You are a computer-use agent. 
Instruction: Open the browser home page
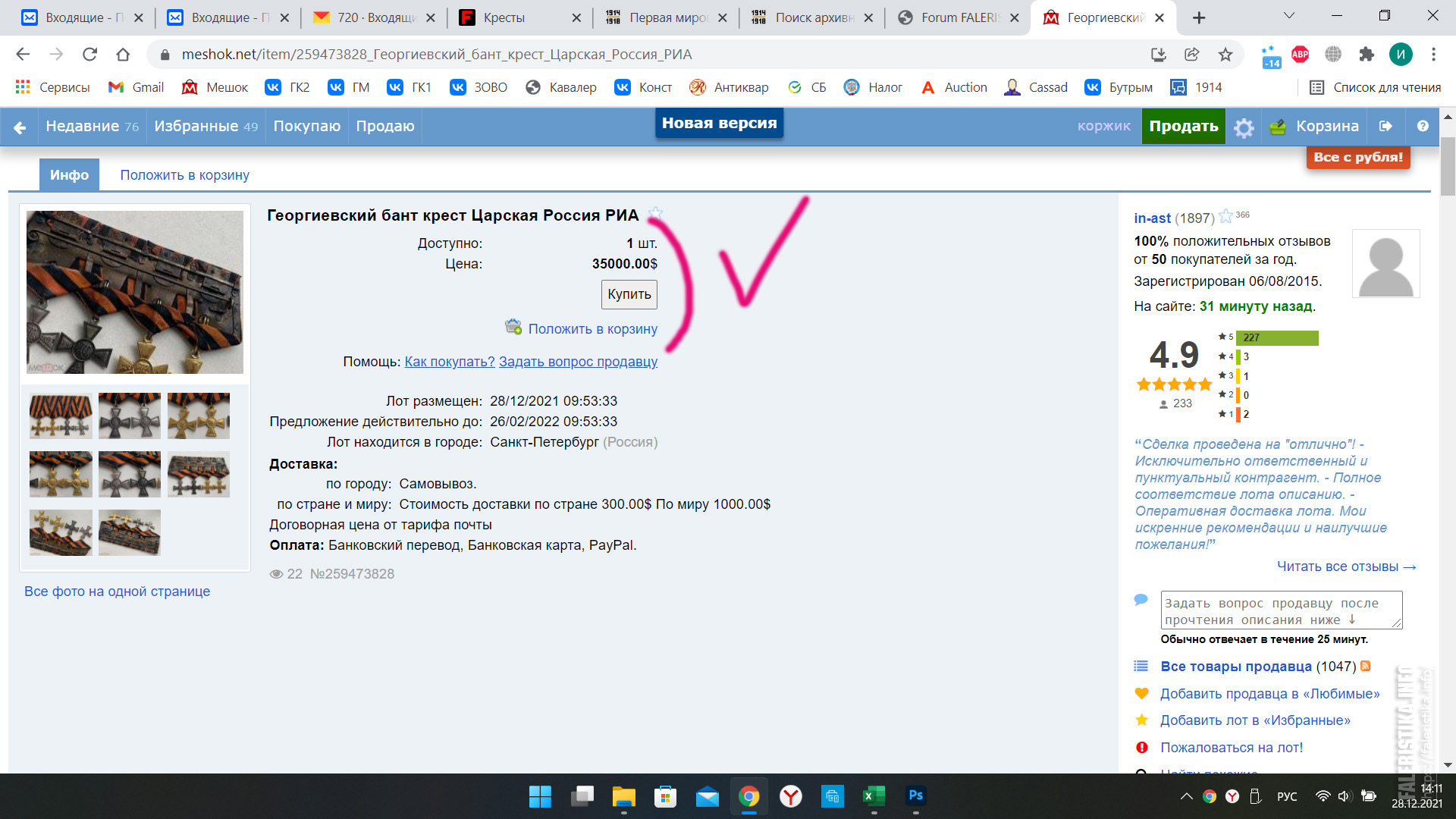(123, 55)
